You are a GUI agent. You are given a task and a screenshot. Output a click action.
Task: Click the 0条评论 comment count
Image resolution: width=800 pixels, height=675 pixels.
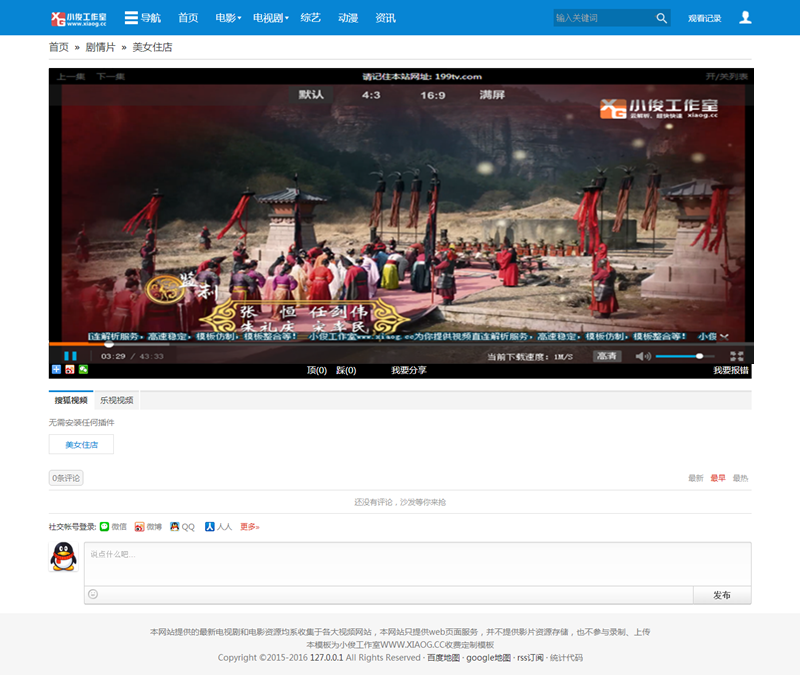pos(66,478)
